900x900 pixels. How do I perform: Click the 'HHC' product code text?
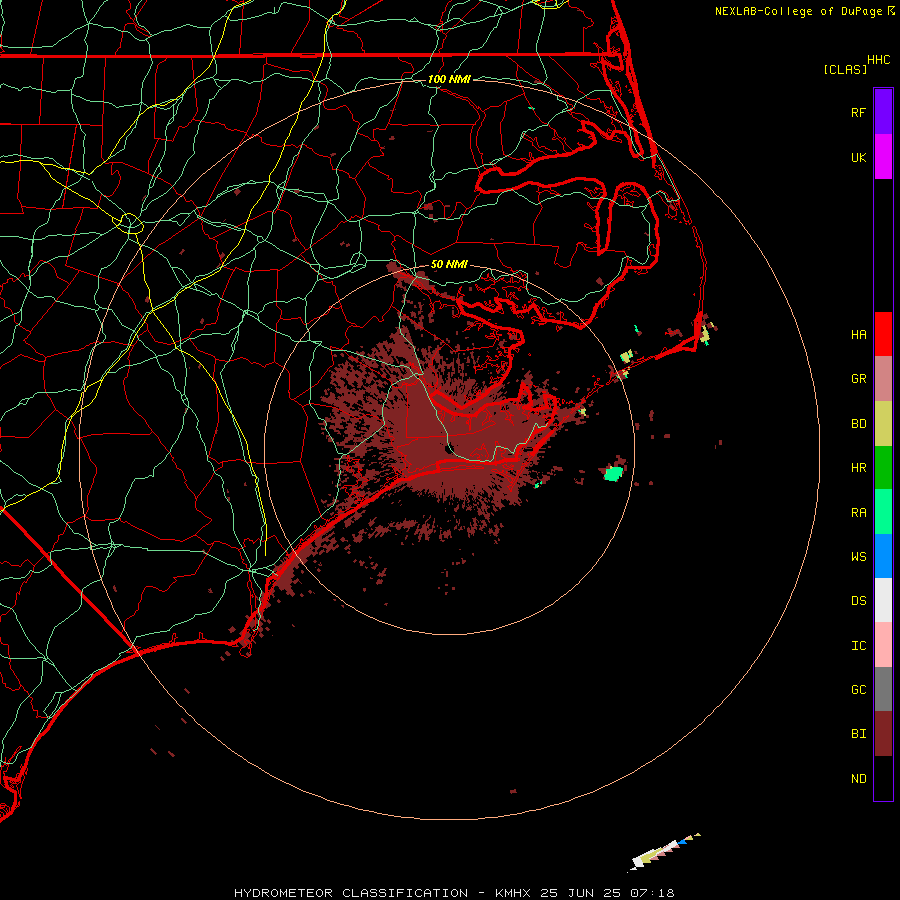click(x=878, y=60)
